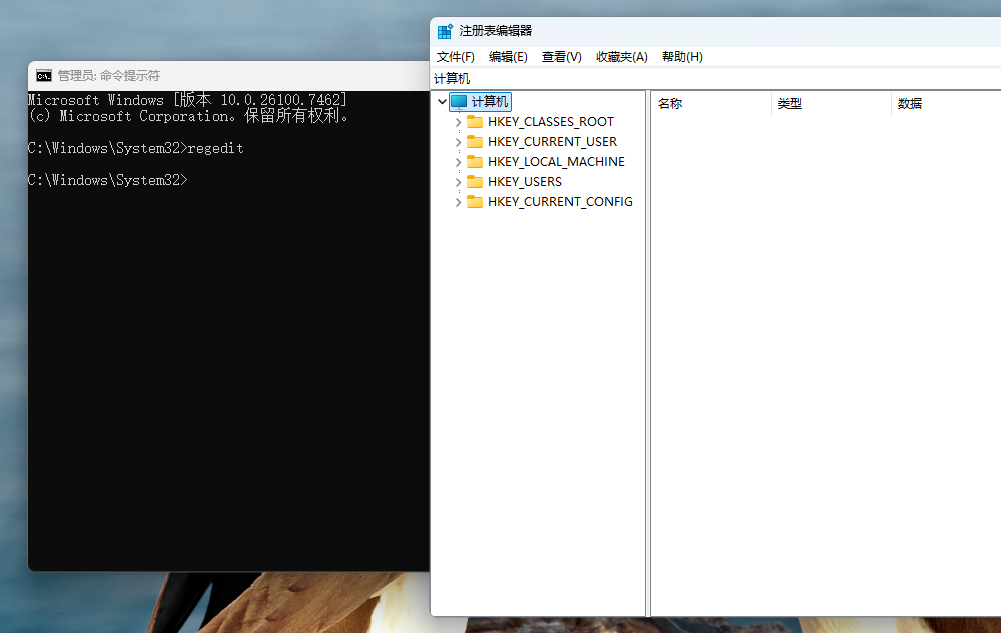Open the 查看(V) menu
Screen dimensions: 1001x633
[562, 57]
